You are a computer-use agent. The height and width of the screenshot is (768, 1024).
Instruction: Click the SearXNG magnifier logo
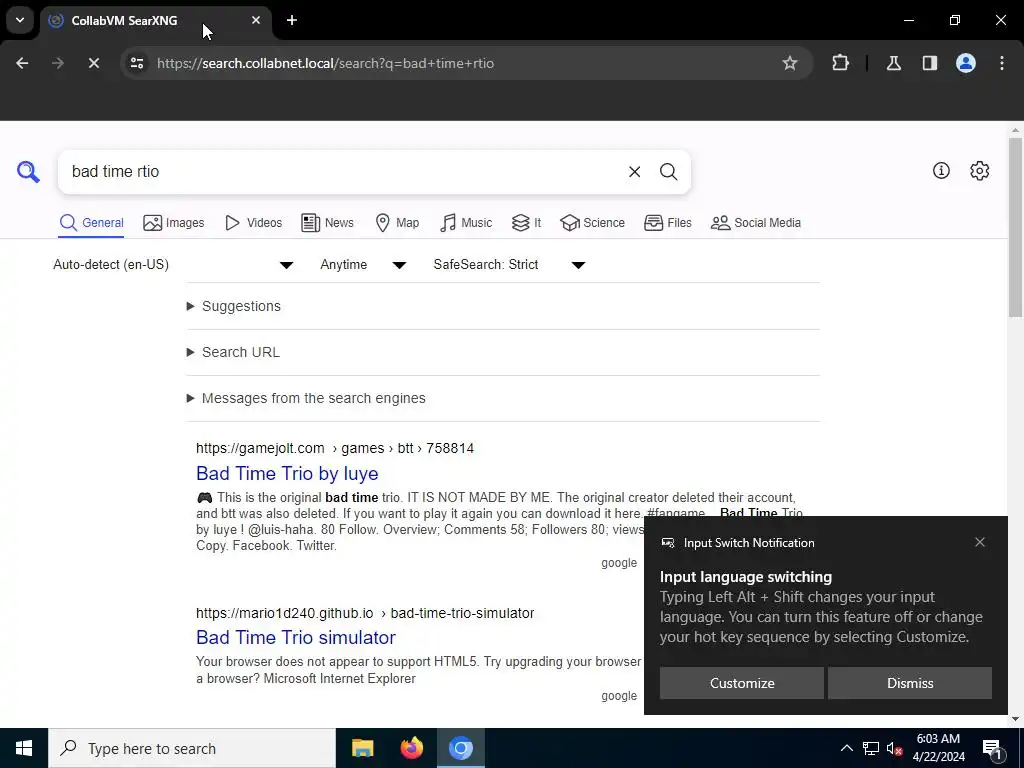click(x=28, y=172)
